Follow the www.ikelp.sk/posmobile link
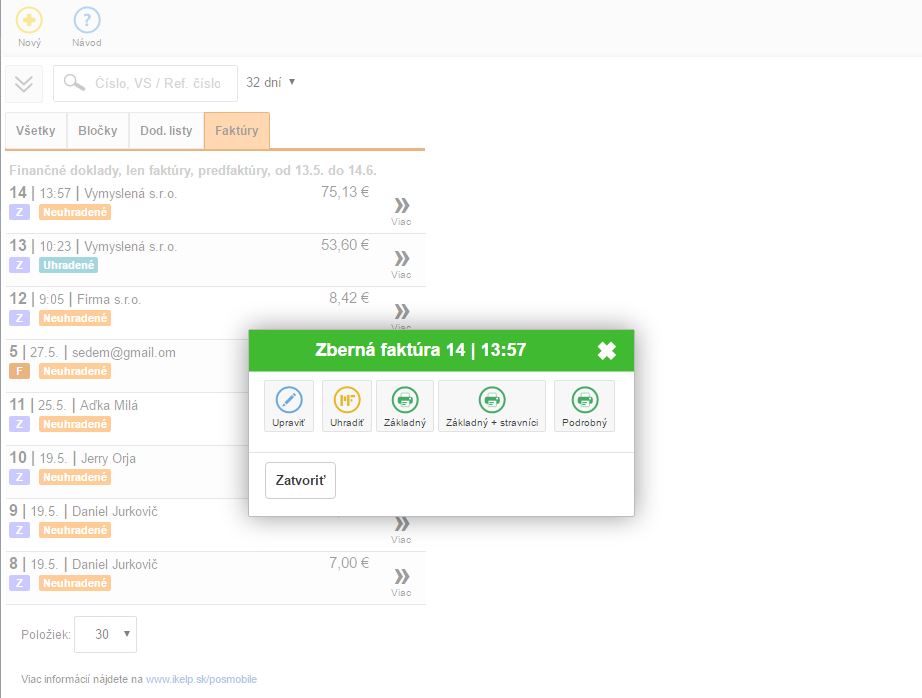Viewport: 922px width, 698px height. pos(201,679)
